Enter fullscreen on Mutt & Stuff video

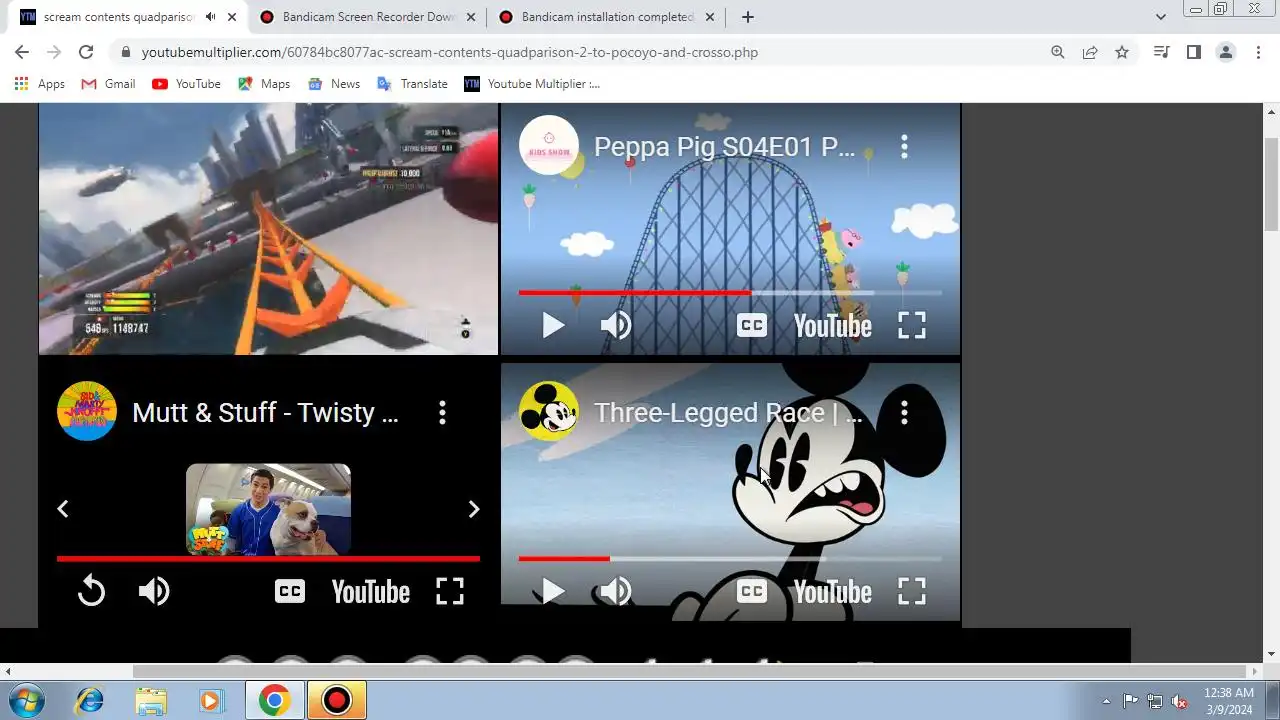[x=450, y=592]
